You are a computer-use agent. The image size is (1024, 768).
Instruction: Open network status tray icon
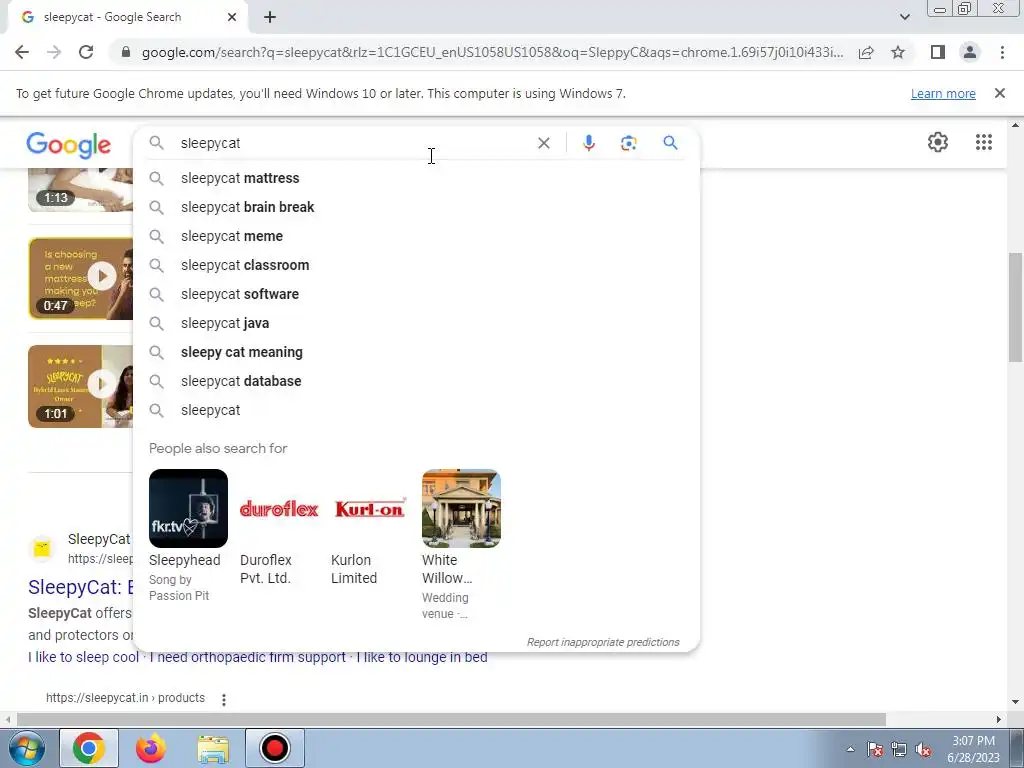pyautogui.click(x=899, y=750)
